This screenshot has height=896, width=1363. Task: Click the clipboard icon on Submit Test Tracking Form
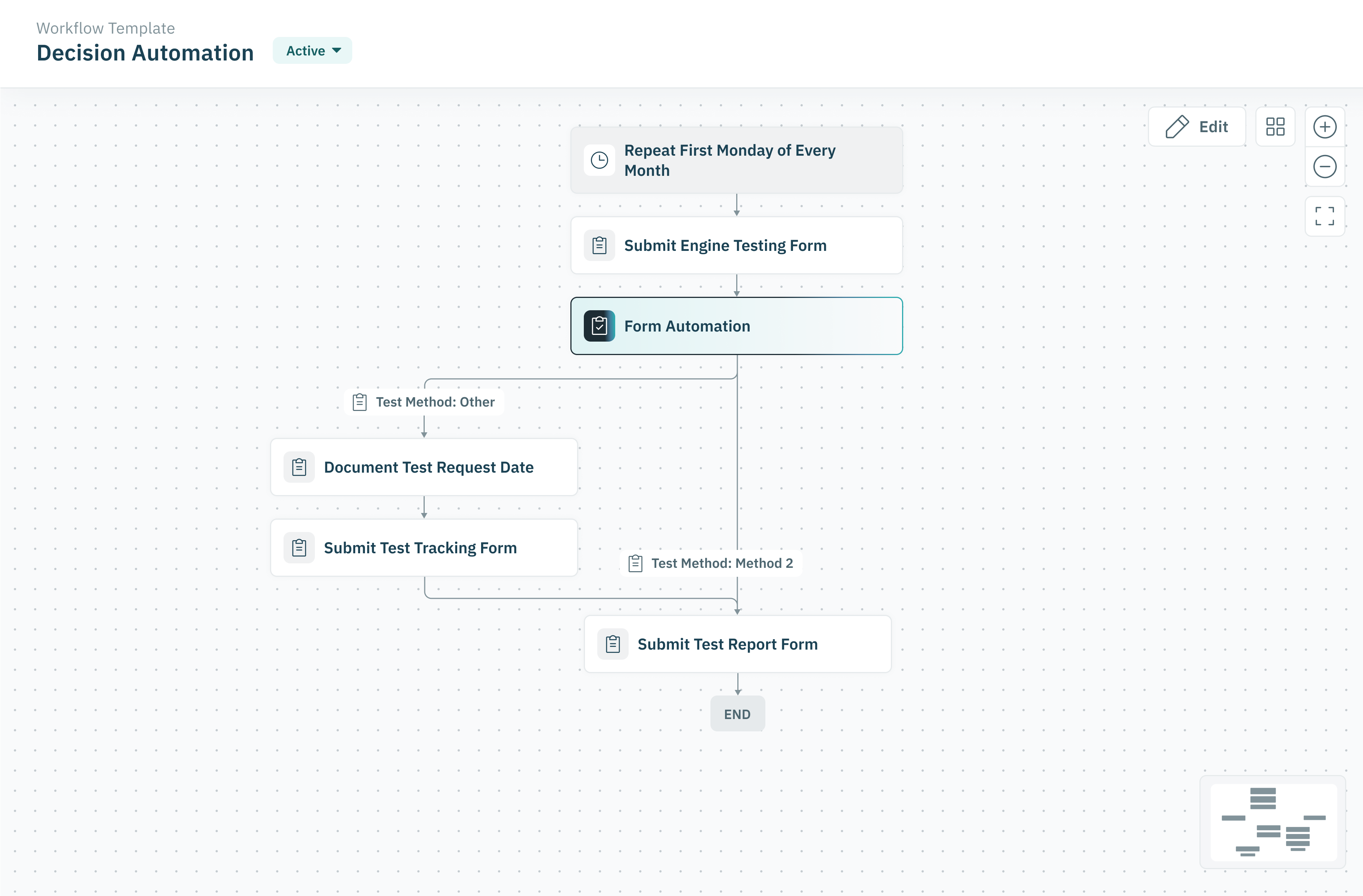coord(299,548)
